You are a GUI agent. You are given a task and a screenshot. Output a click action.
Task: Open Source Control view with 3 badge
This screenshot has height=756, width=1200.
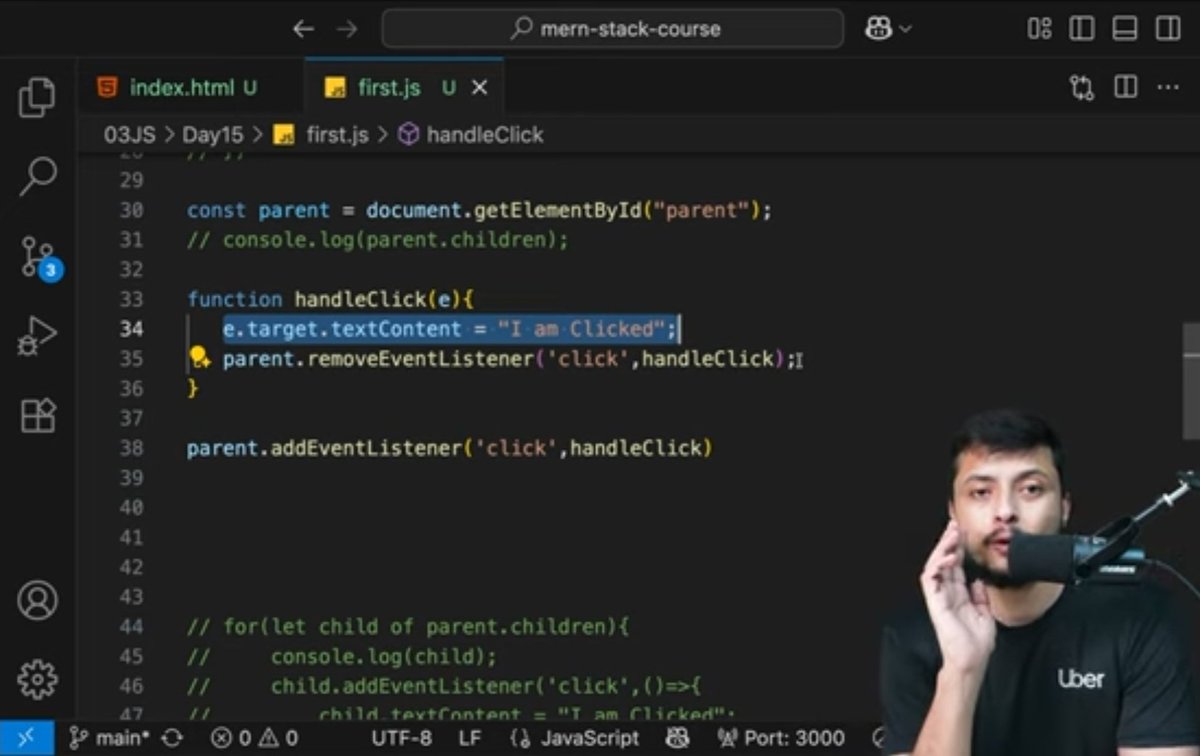click(40, 258)
